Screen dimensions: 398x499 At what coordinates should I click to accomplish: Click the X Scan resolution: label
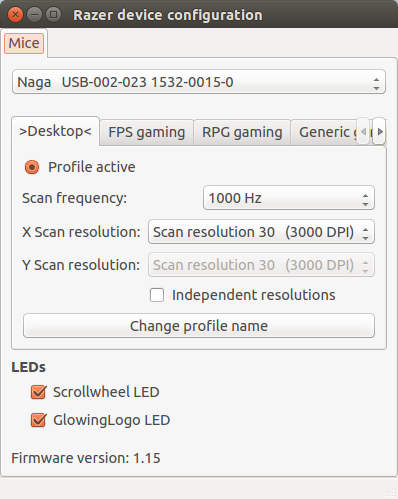[x=81, y=232]
